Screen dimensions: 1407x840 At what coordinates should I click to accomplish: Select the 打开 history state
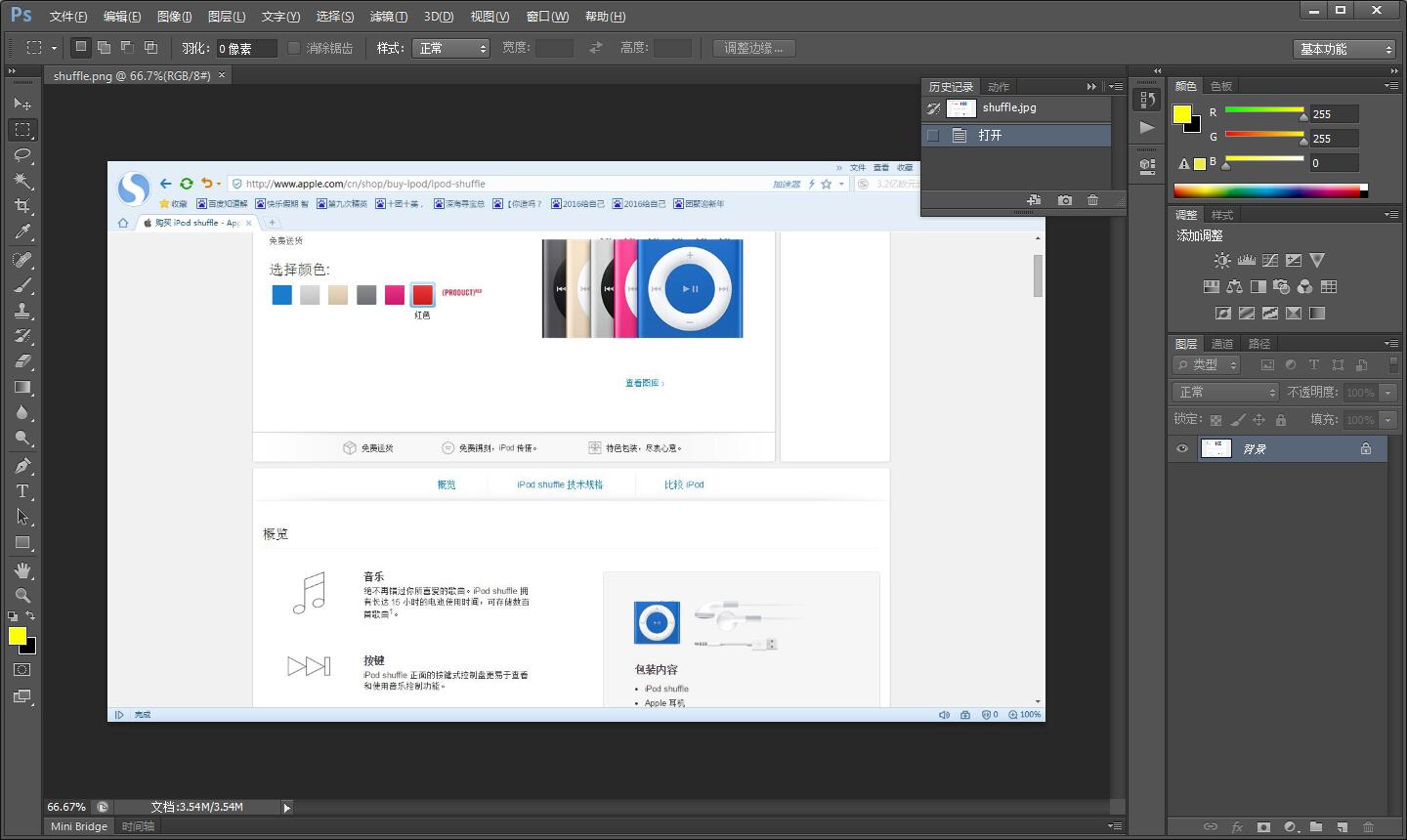tap(1016, 136)
